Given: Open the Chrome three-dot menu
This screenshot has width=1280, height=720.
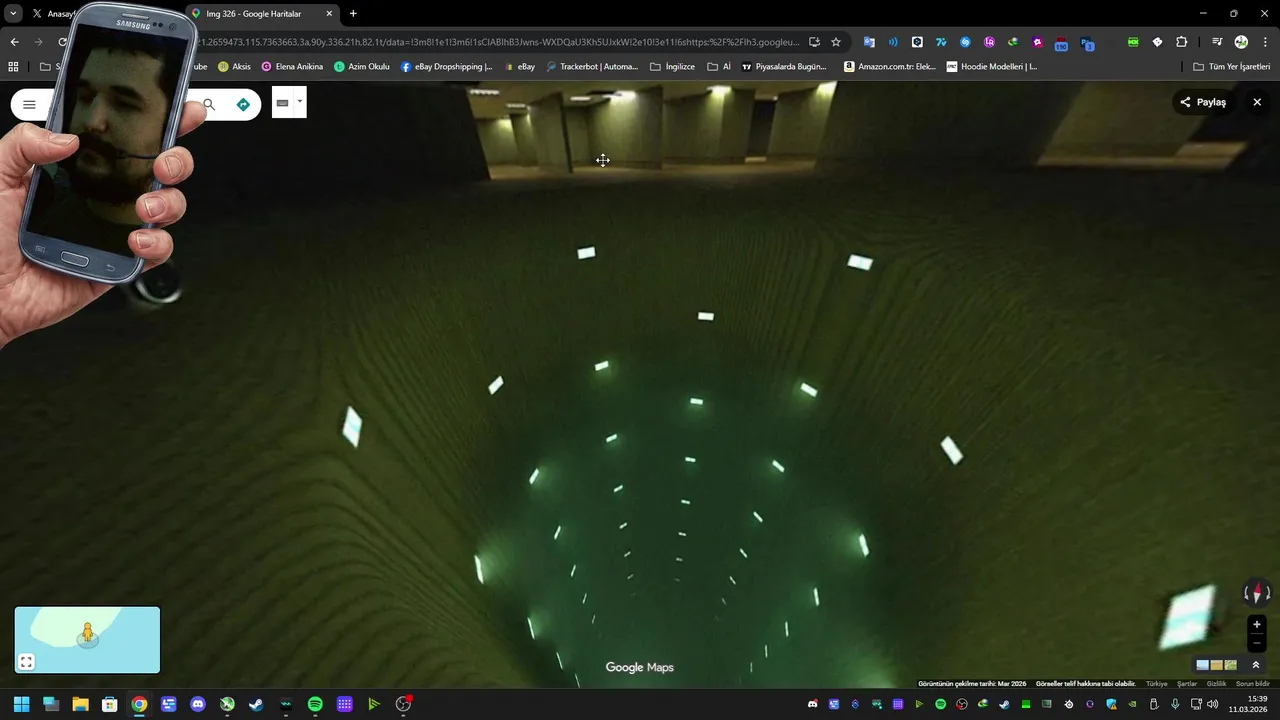Looking at the screenshot, I should [1266, 42].
